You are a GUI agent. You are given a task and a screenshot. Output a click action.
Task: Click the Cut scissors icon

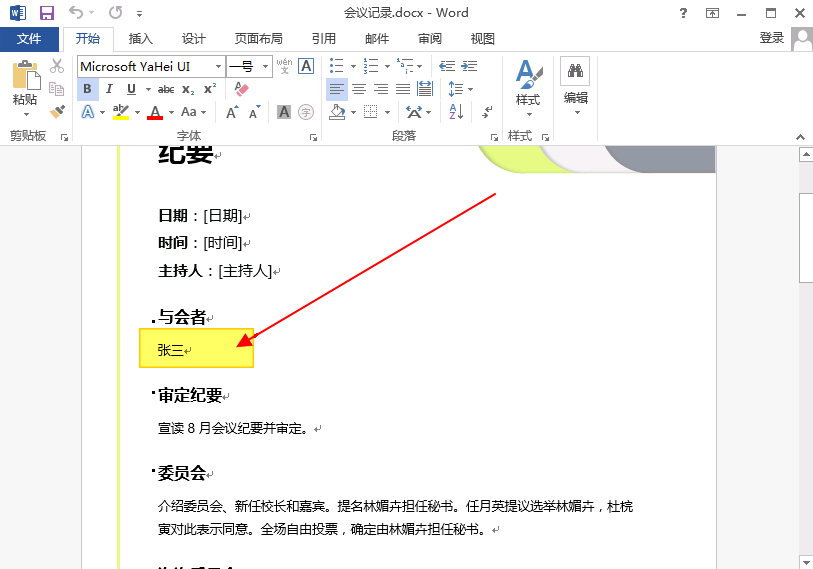(57, 66)
